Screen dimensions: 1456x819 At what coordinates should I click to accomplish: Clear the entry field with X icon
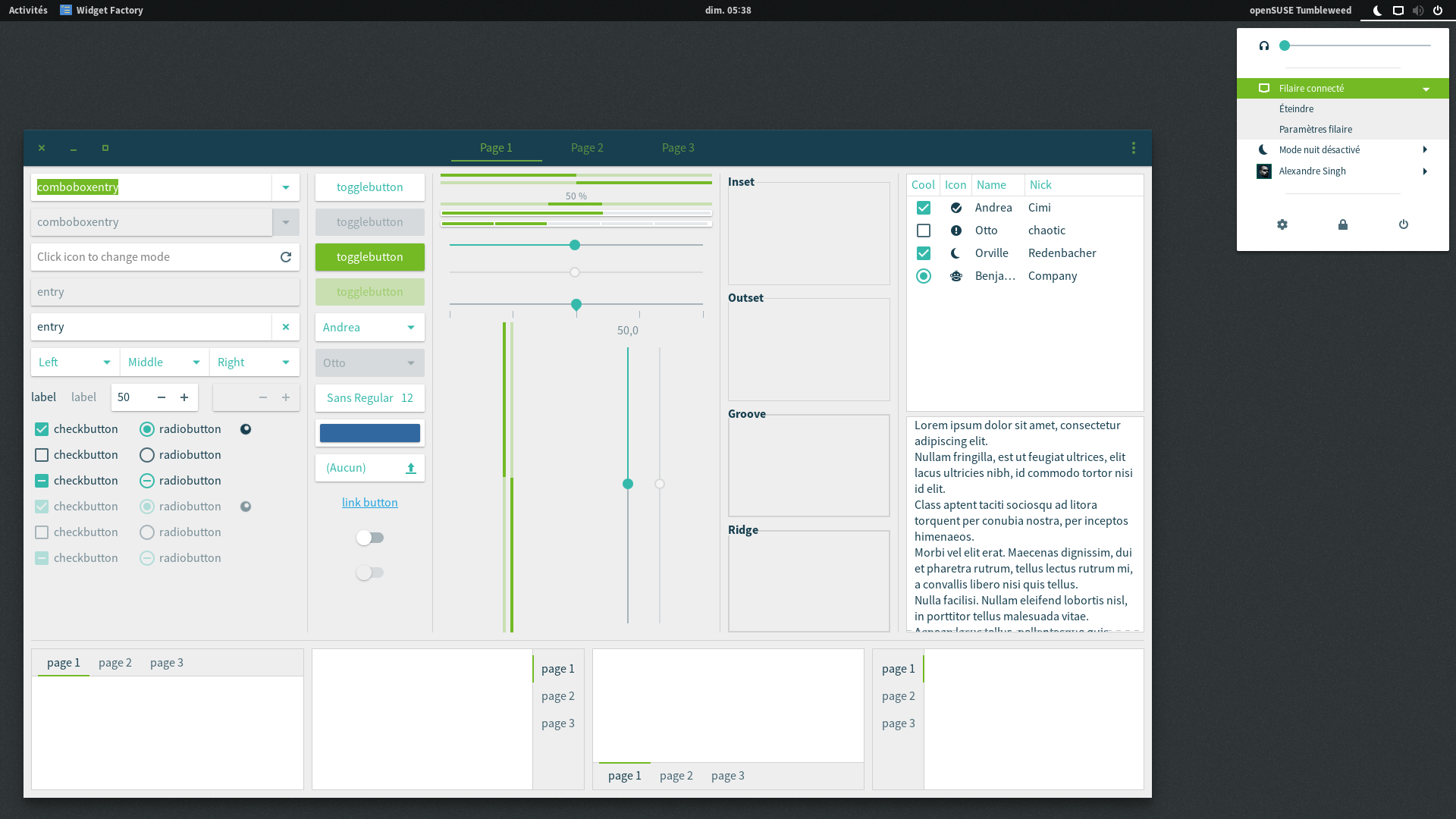coord(286,327)
